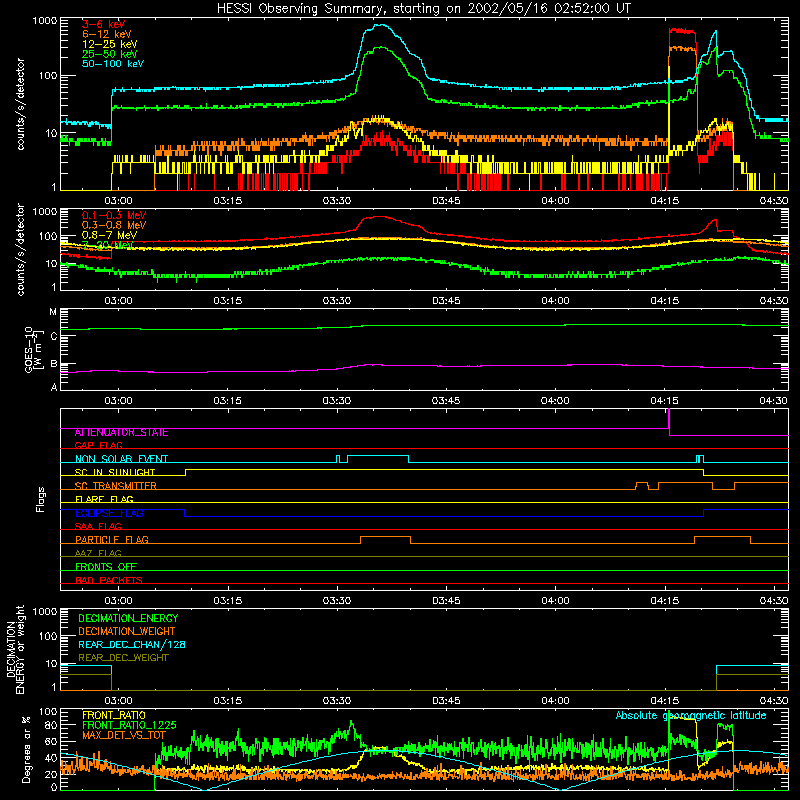Click 04:15 tick label under Flags panel
Image resolution: width=800 pixels, height=800 pixels.
664,601
